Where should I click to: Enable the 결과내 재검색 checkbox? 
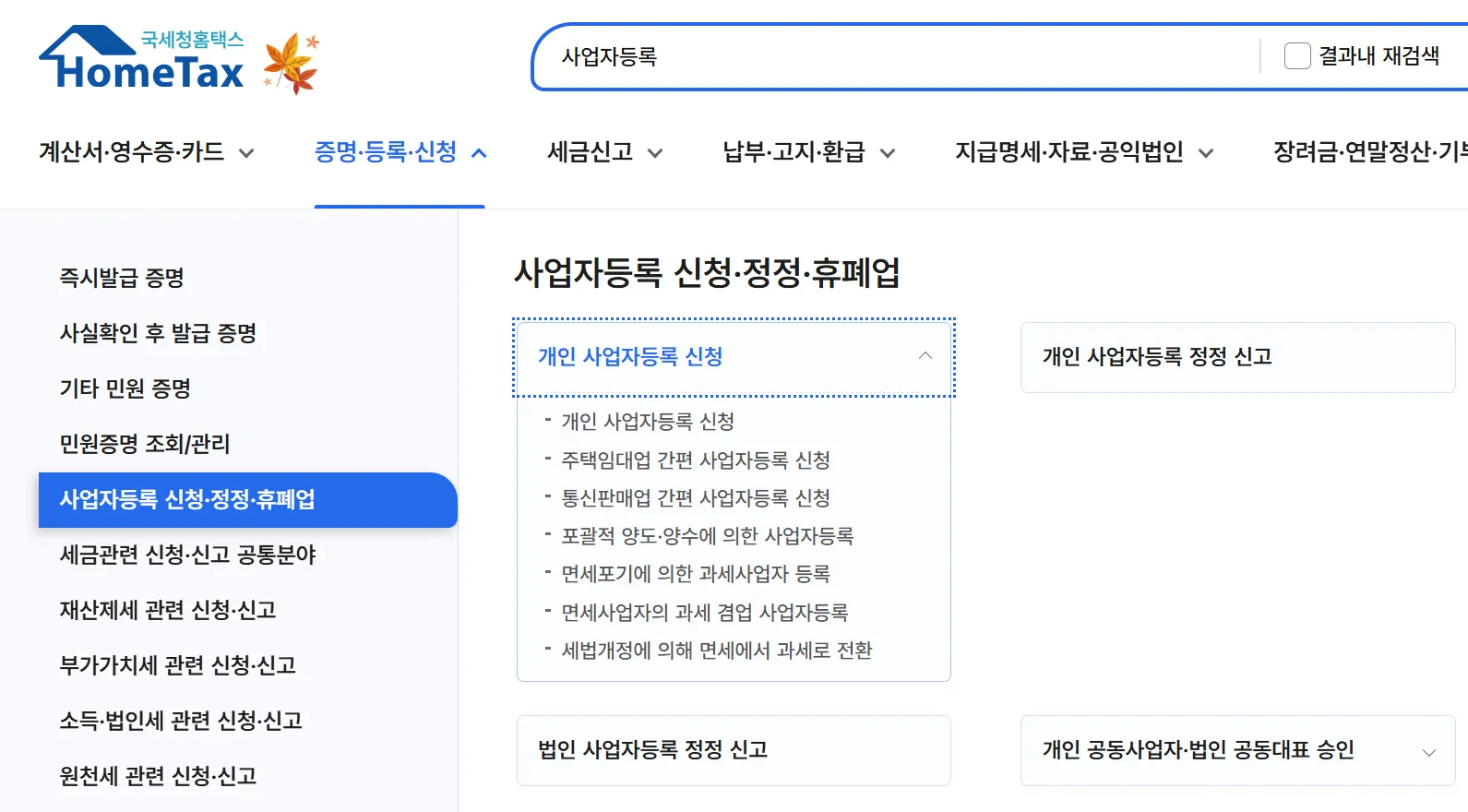pos(1296,55)
